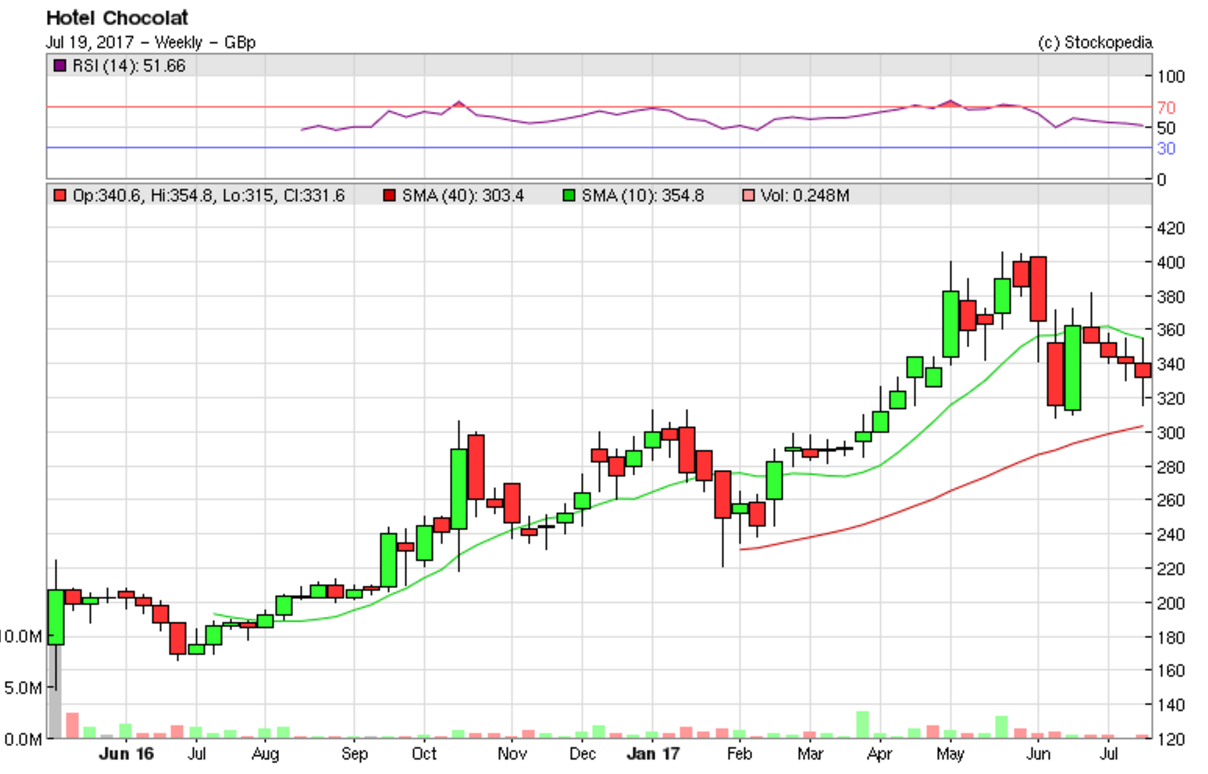Click the latest red candlestick in July
This screenshot has width=1208, height=774.
pos(1142,370)
